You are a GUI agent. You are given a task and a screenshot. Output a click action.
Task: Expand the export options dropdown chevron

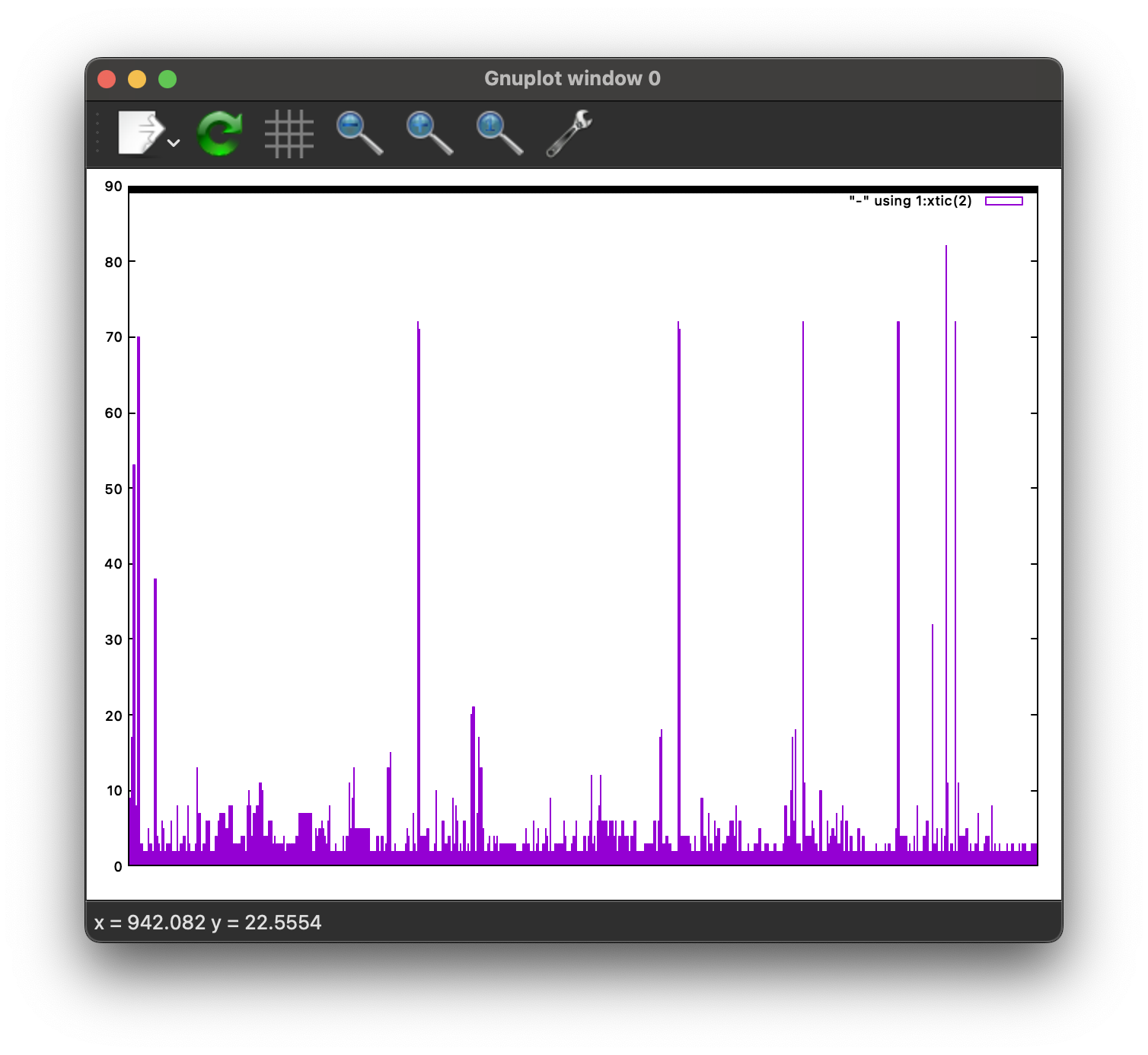pyautogui.click(x=174, y=144)
